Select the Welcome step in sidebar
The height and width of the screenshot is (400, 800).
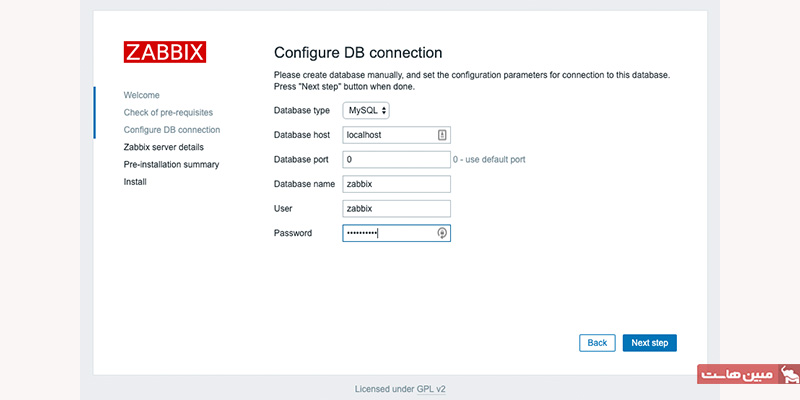141,95
